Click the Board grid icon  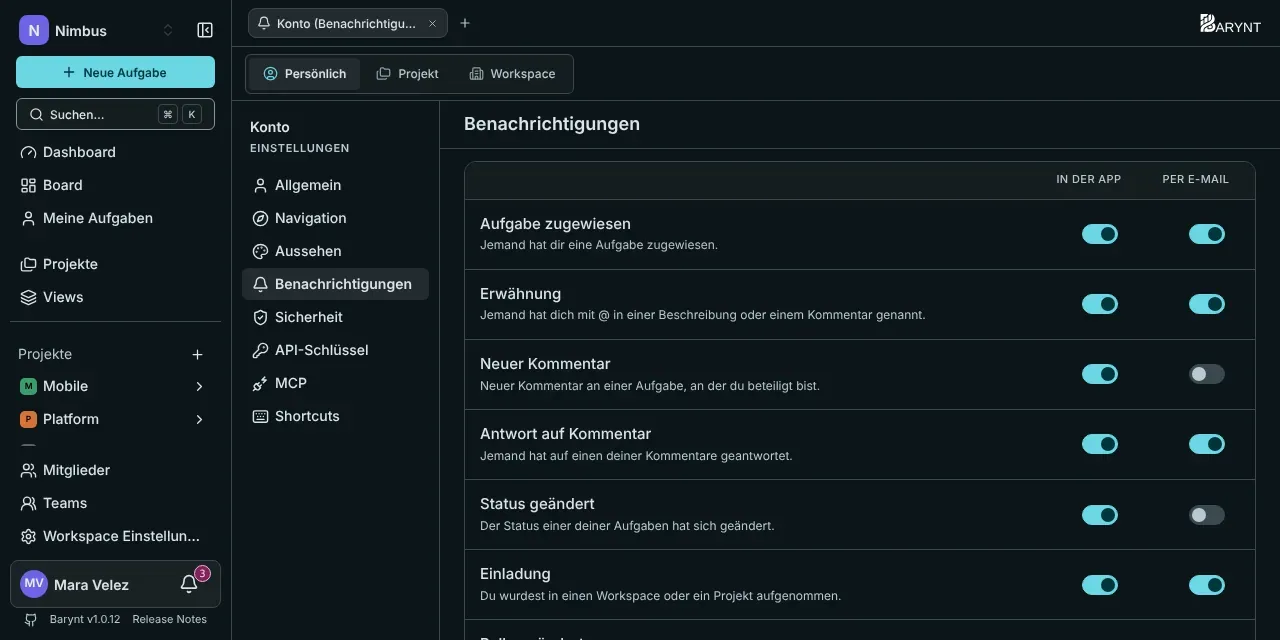pyautogui.click(x=28, y=185)
